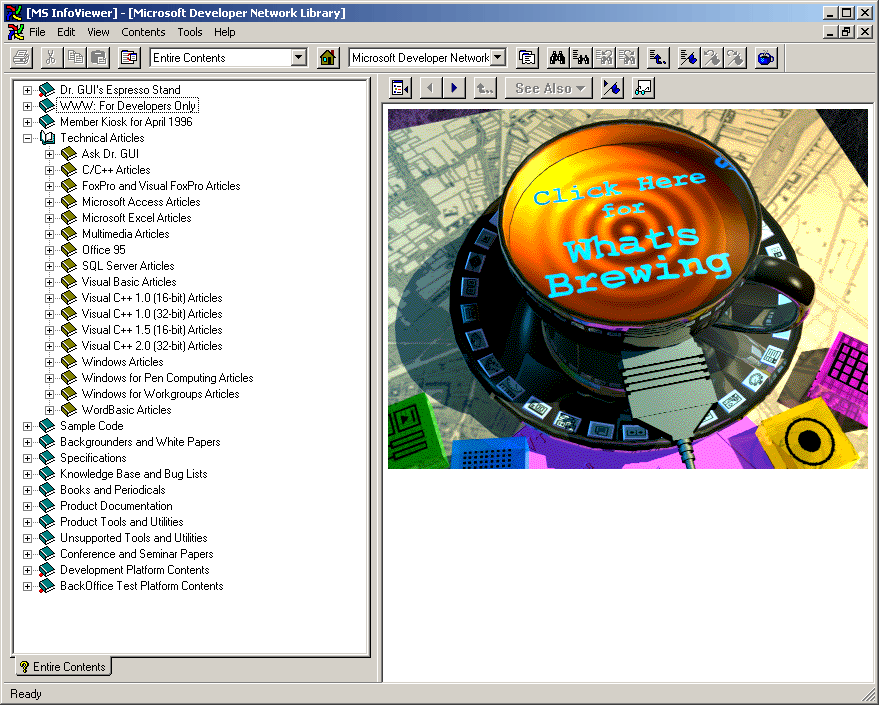Select "FoxPro and Visual FoxPro Articles"
The image size is (879, 705).
click(161, 186)
